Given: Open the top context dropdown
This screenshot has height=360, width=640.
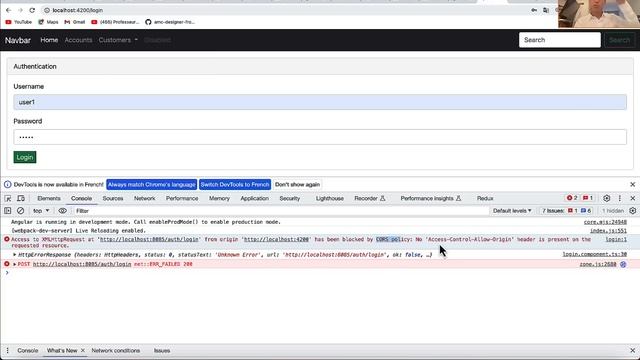Looking at the screenshot, I should click(41, 211).
